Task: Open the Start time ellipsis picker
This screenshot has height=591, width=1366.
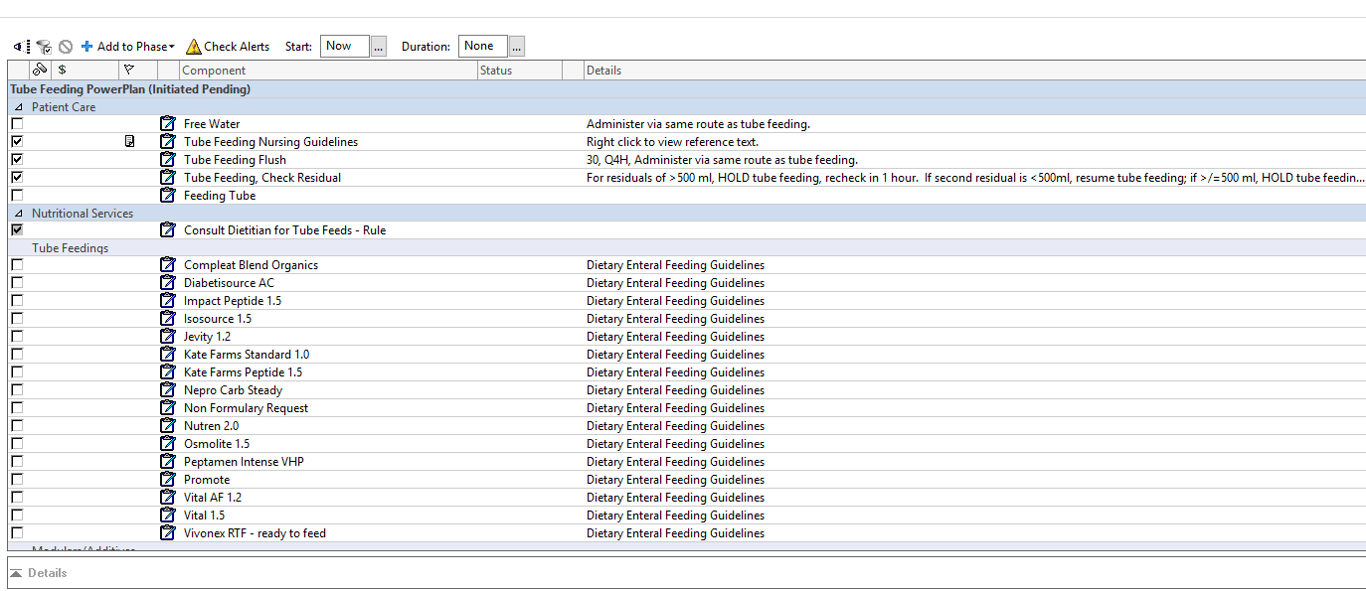Action: coord(378,46)
